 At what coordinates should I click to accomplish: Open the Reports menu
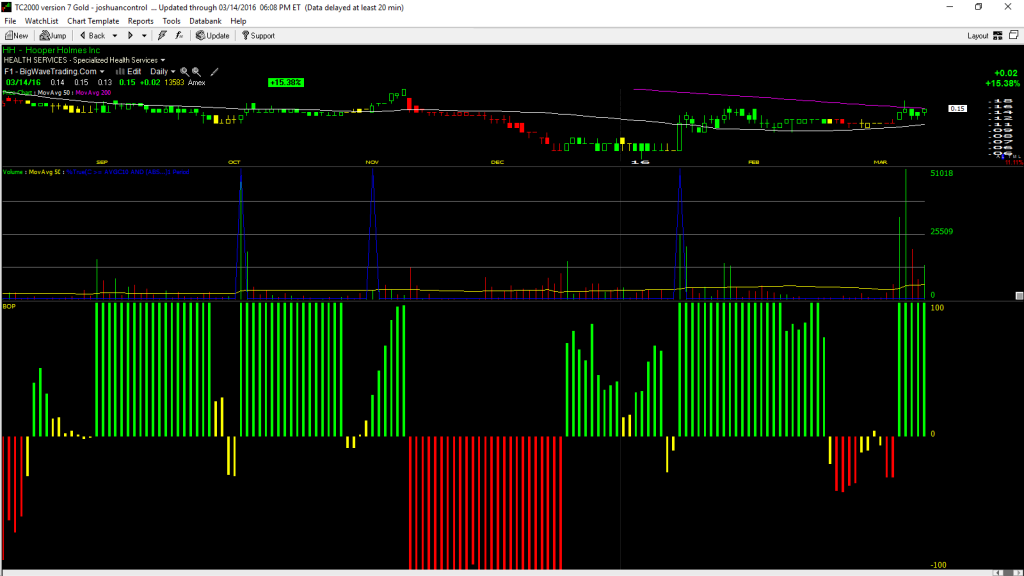click(x=140, y=21)
